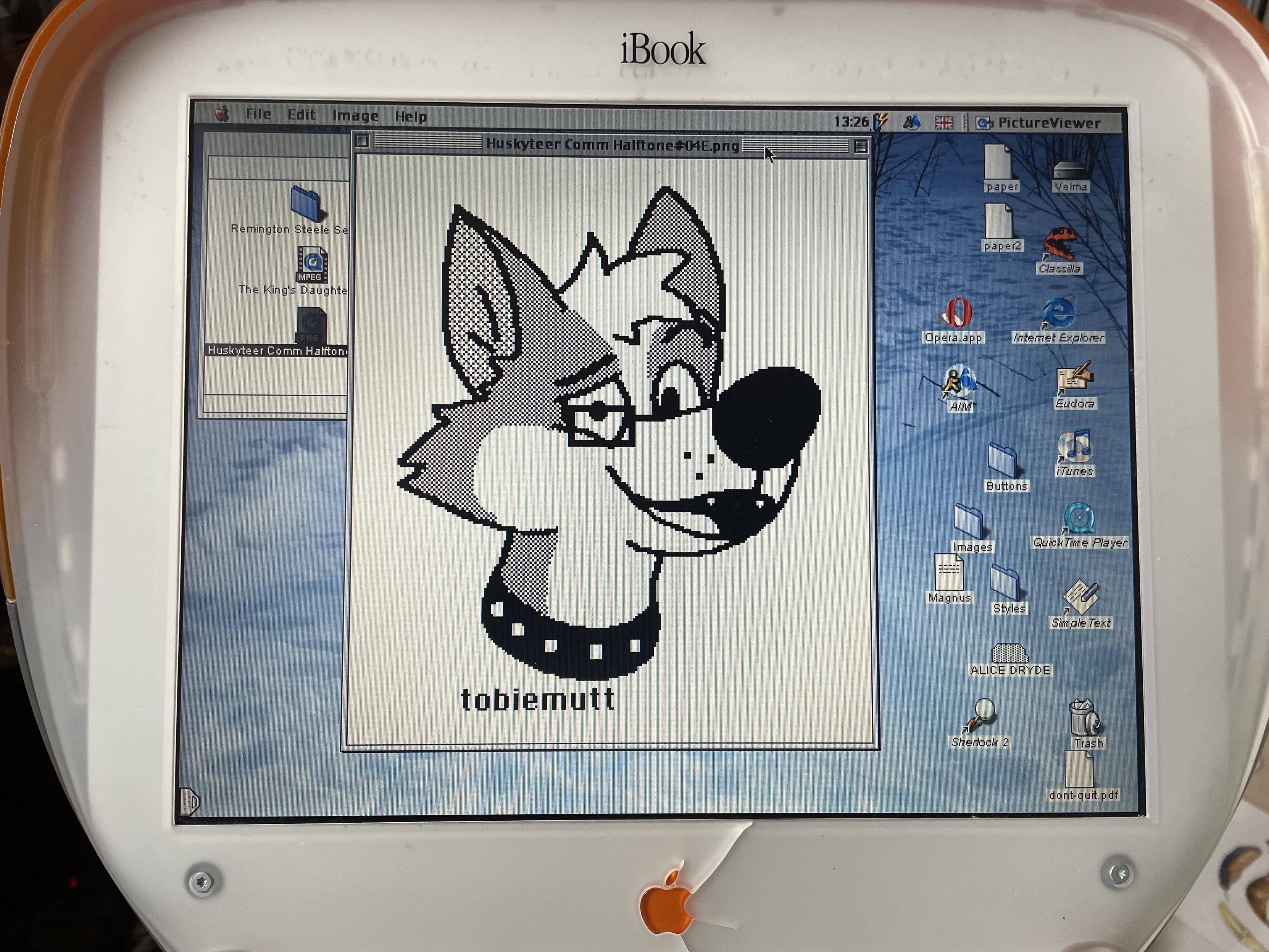The image size is (1269, 952).
Task: Open the QuickTime Player alias
Action: 1079,518
